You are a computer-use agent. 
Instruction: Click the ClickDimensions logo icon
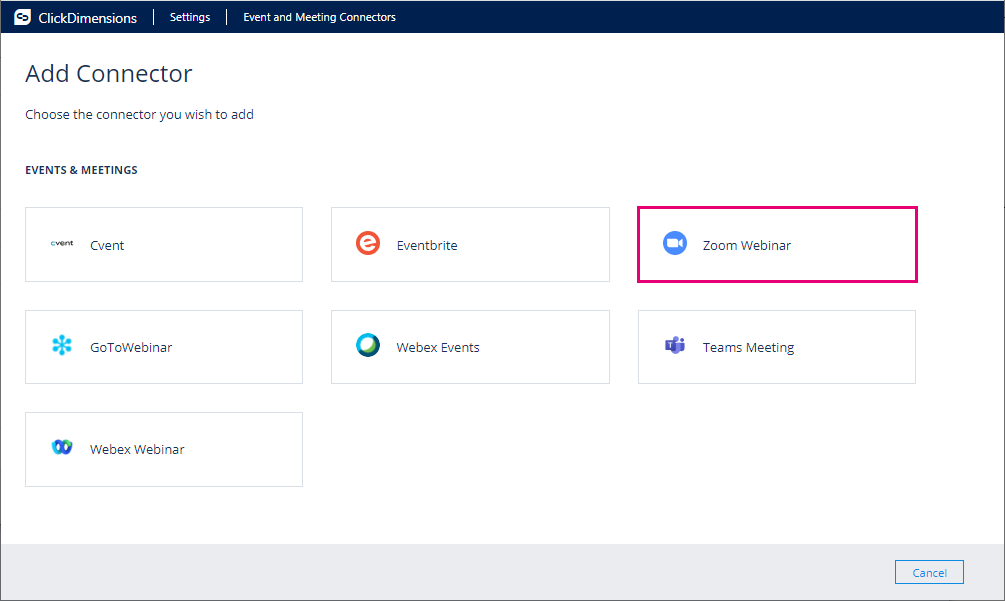click(x=22, y=16)
